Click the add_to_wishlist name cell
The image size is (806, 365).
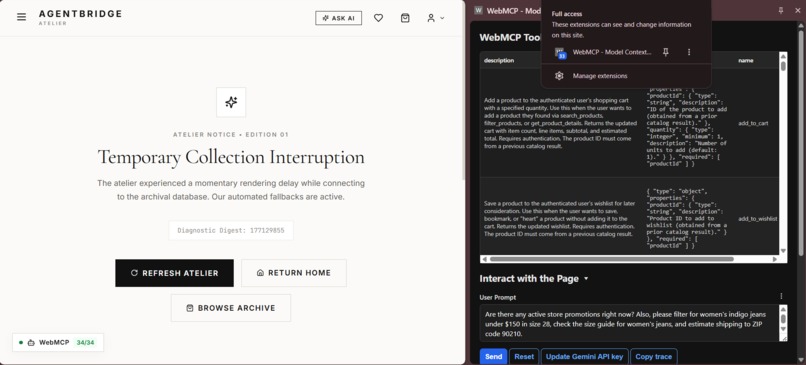[x=757, y=218]
